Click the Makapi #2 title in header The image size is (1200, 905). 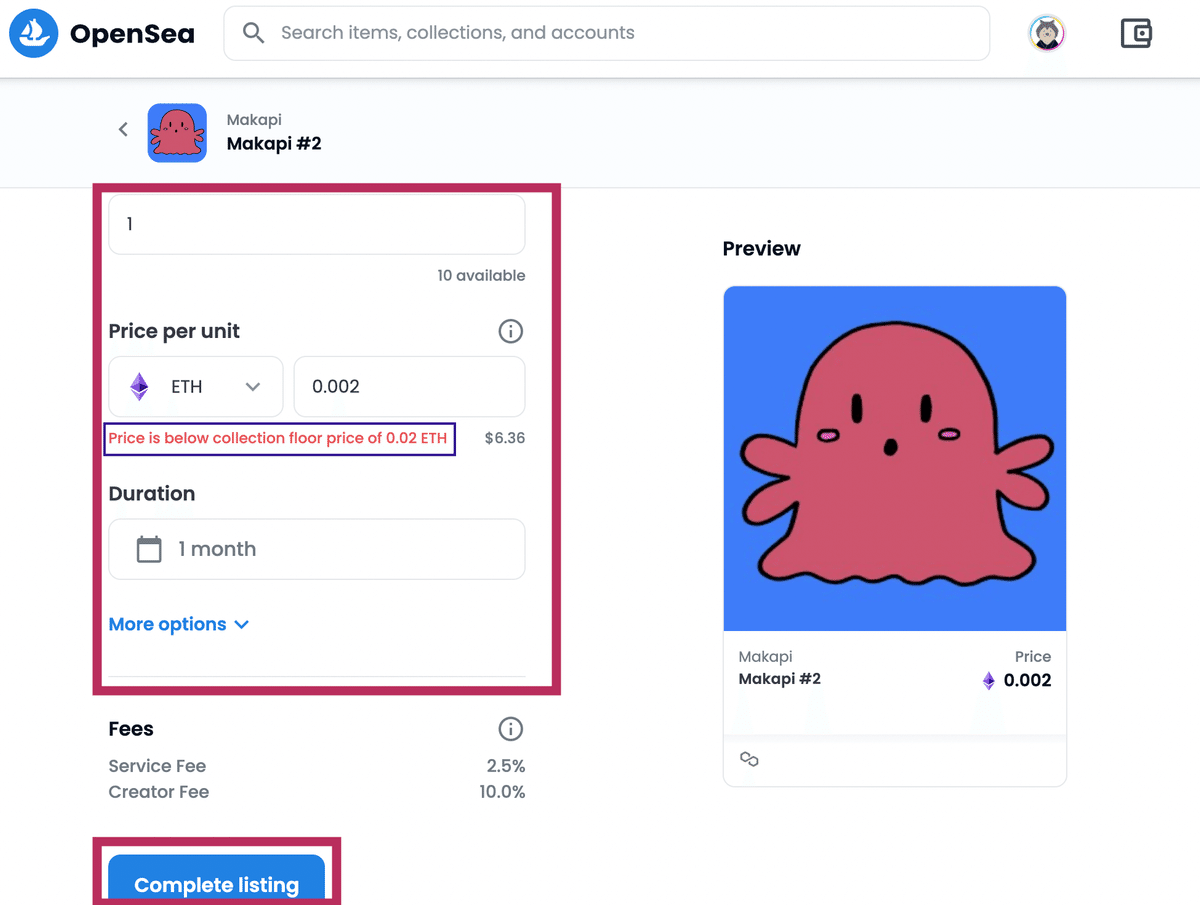pos(274,144)
